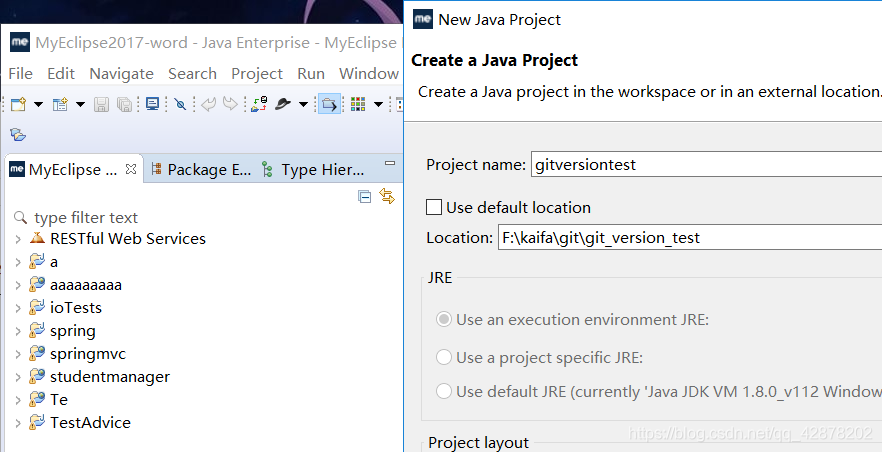Viewport: 882px width, 452px height.
Task: Select the springmvc project
Action: [88, 354]
